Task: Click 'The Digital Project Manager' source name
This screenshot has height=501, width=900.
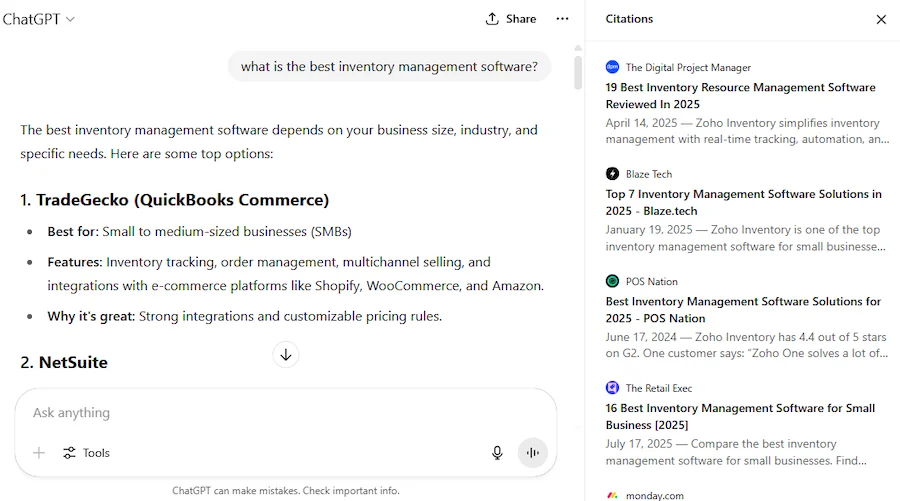Action: tap(688, 68)
